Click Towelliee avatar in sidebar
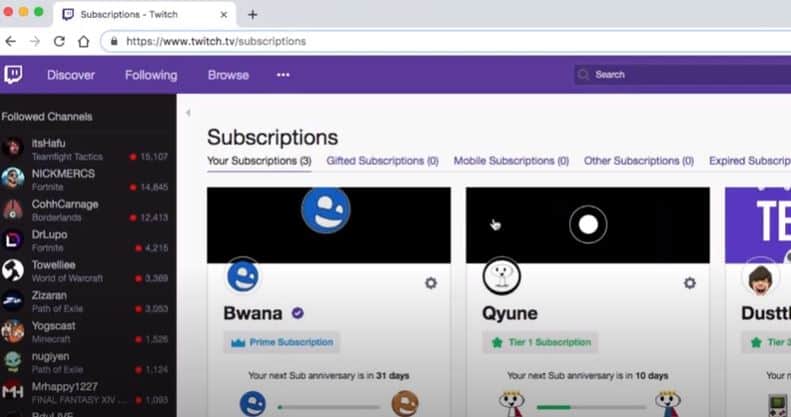Image resolution: width=791 pixels, height=417 pixels. (x=13, y=270)
